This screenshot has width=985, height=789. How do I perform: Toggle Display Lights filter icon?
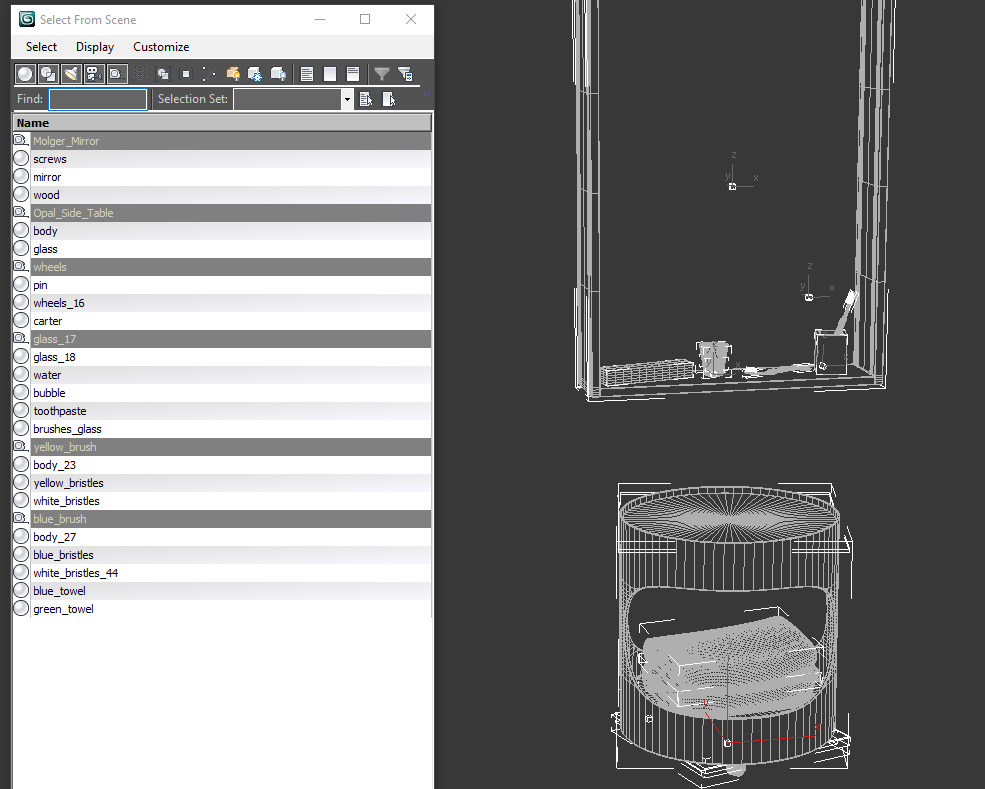tap(71, 74)
